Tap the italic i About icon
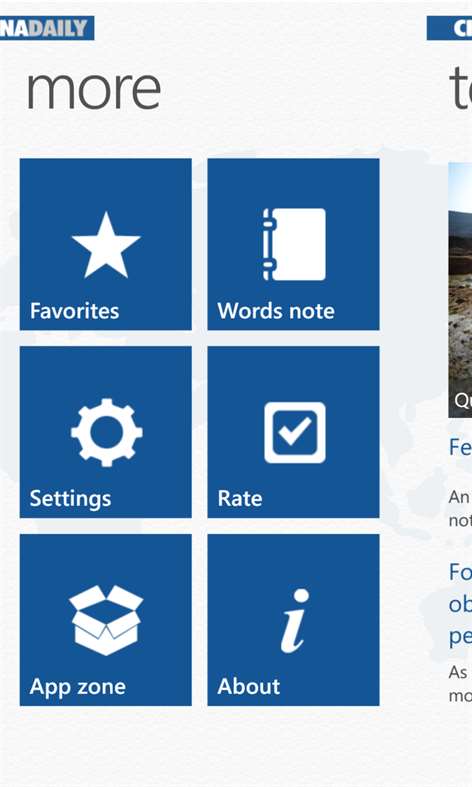Image resolution: width=472 pixels, height=787 pixels. (294, 620)
